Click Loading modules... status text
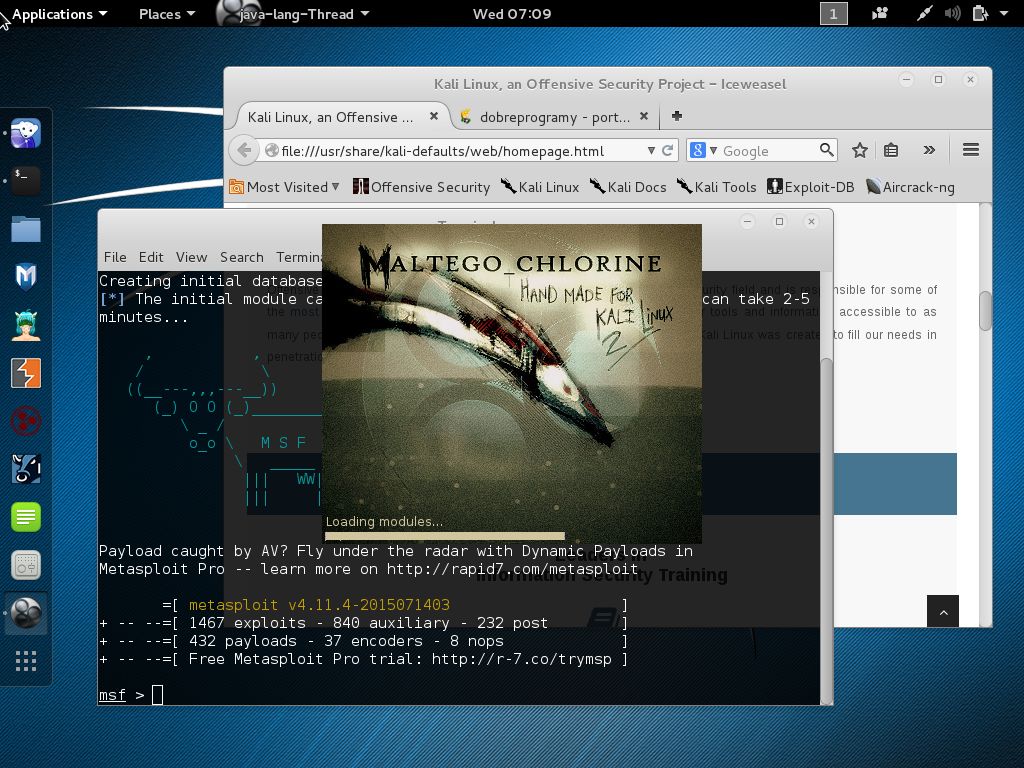 coord(384,521)
